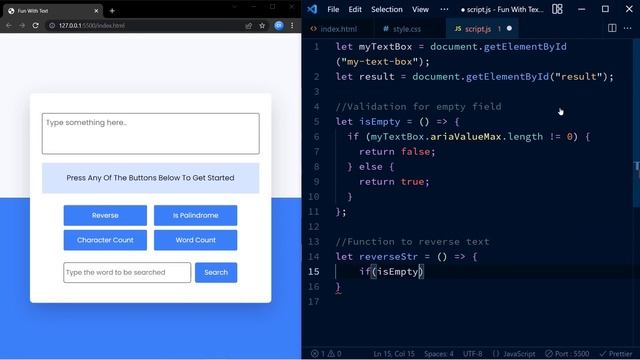Change file encoding UTF-8
This screenshot has height=360, width=640.
coord(473,353)
